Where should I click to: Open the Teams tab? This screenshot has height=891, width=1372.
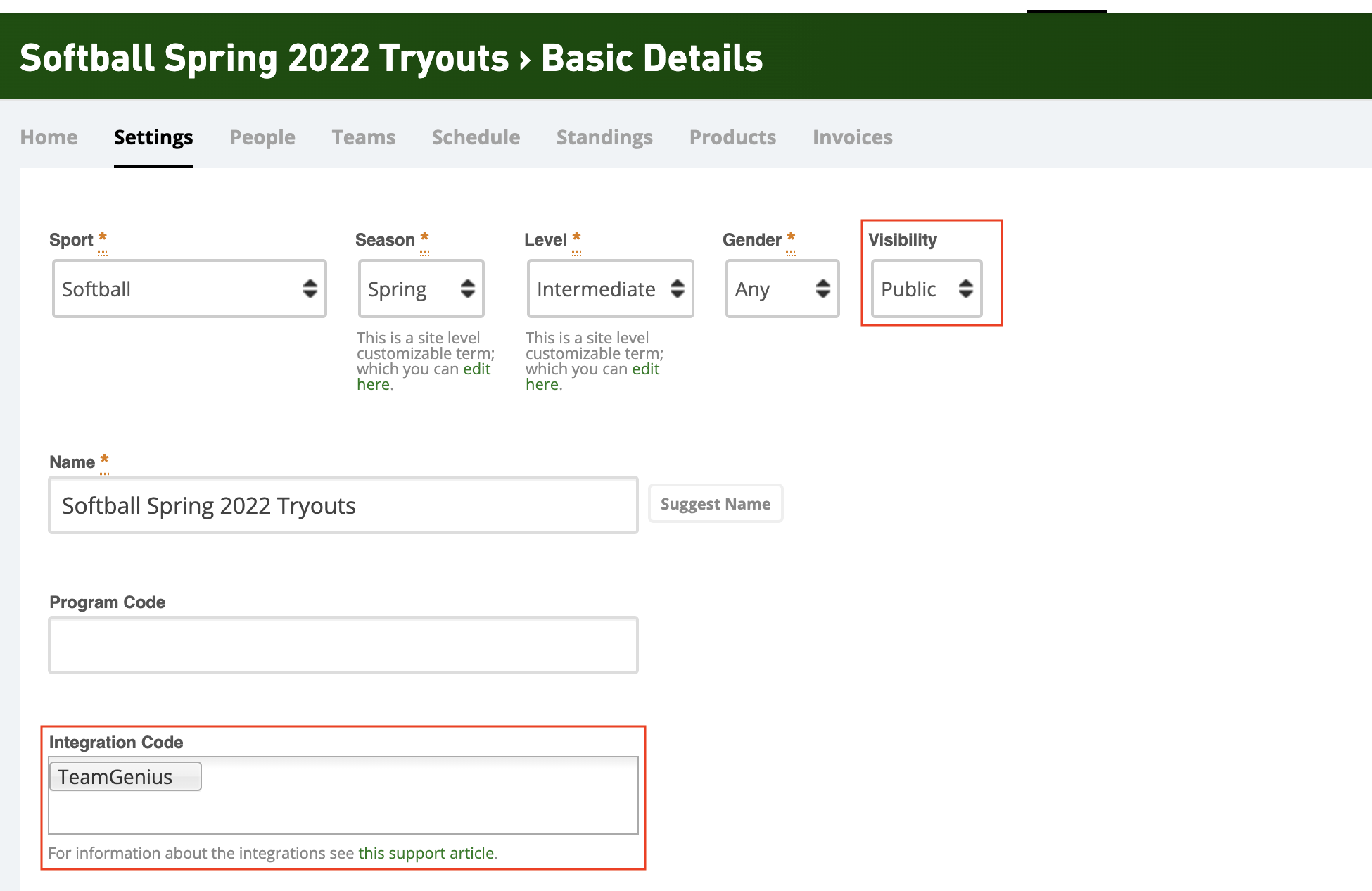point(363,137)
